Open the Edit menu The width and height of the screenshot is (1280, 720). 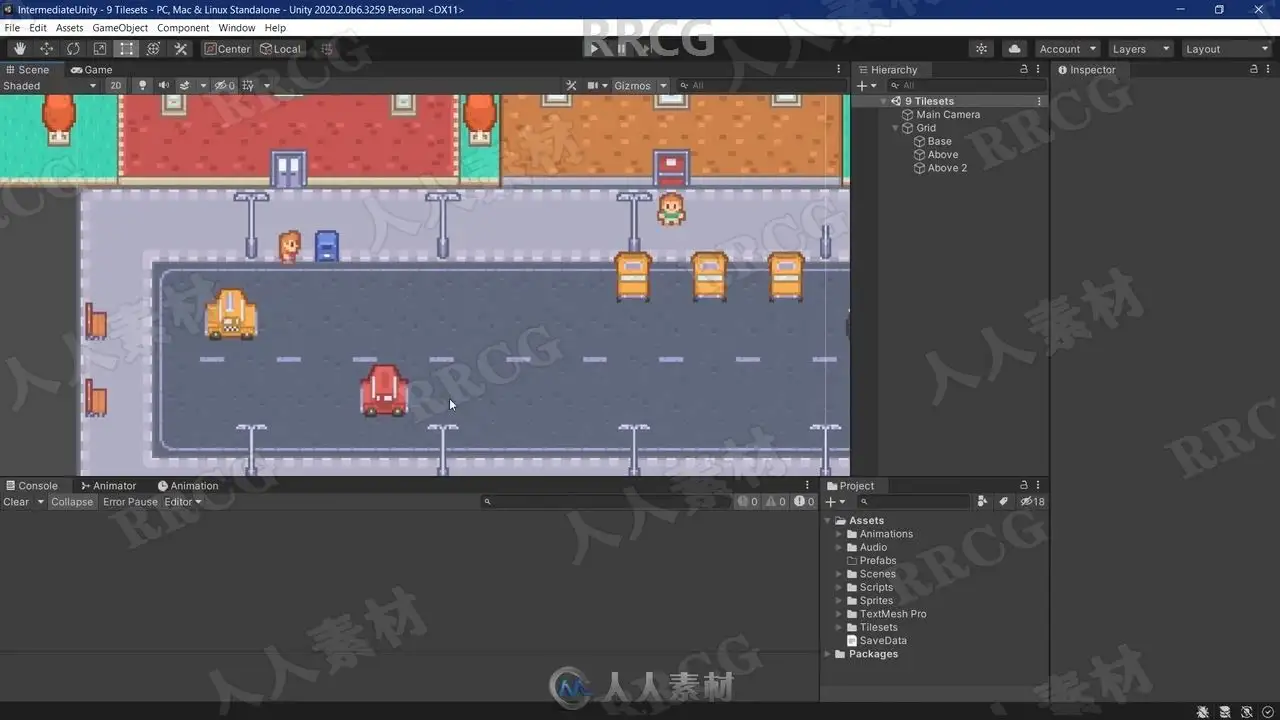click(x=38, y=28)
